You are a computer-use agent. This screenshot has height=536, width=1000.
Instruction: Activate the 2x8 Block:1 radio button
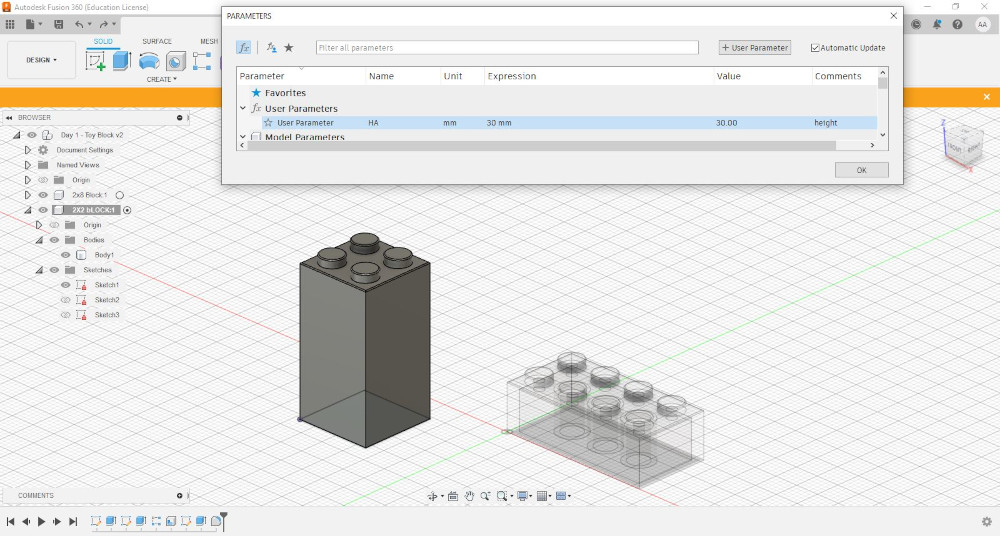click(x=120, y=195)
